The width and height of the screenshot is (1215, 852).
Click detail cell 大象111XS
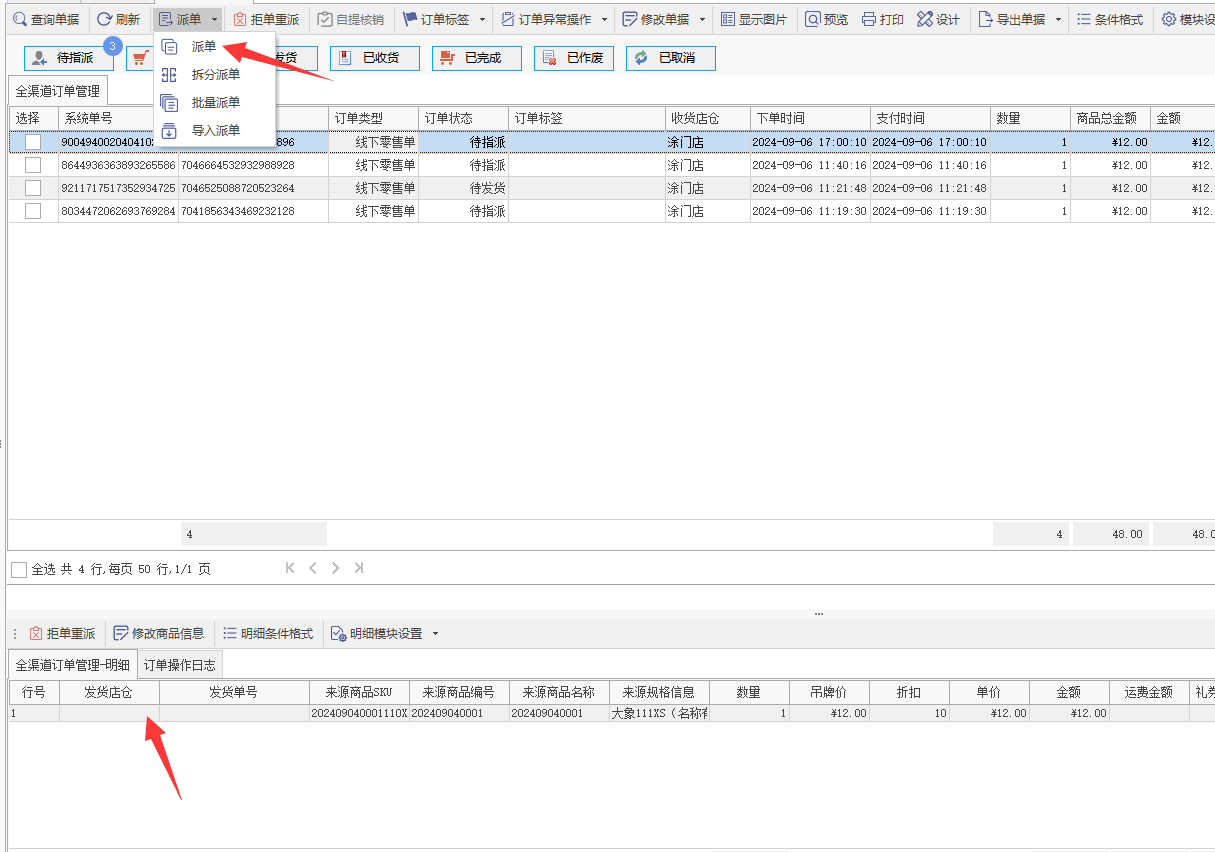coord(659,713)
